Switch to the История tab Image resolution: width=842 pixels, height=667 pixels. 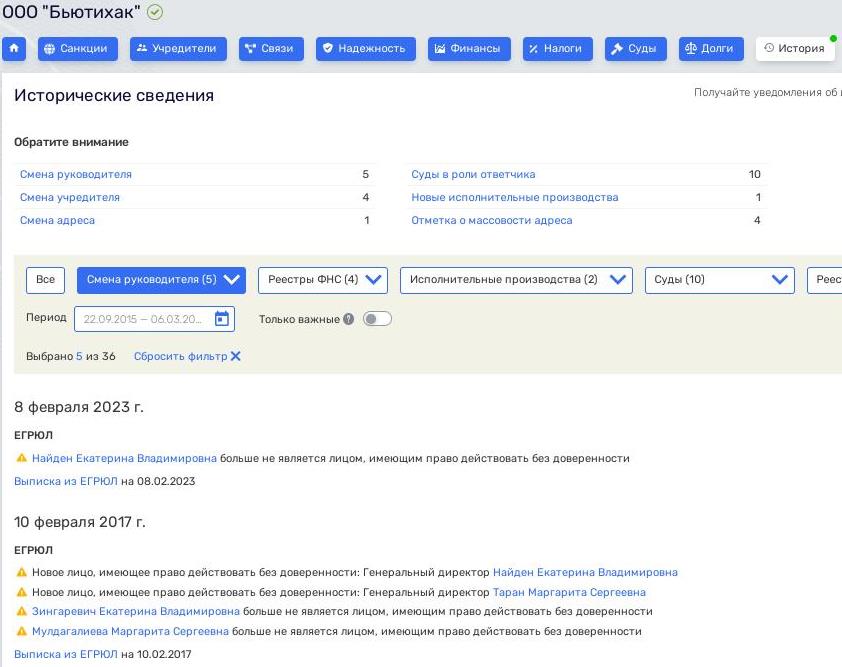point(796,48)
